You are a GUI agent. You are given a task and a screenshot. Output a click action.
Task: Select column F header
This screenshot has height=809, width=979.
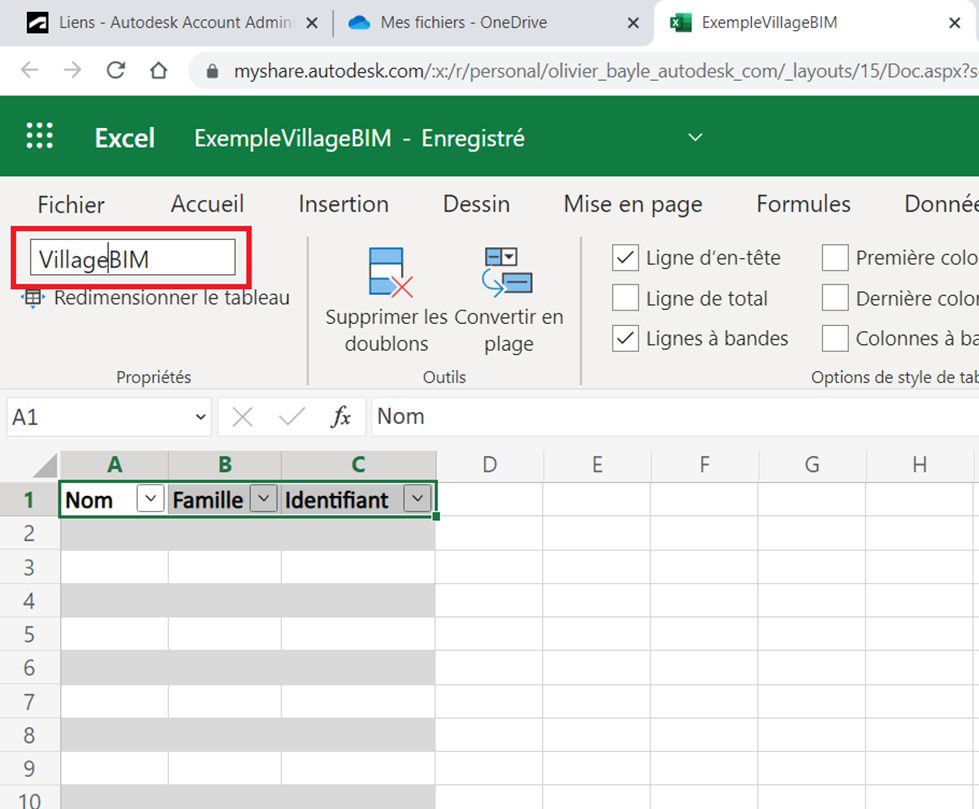tap(704, 465)
